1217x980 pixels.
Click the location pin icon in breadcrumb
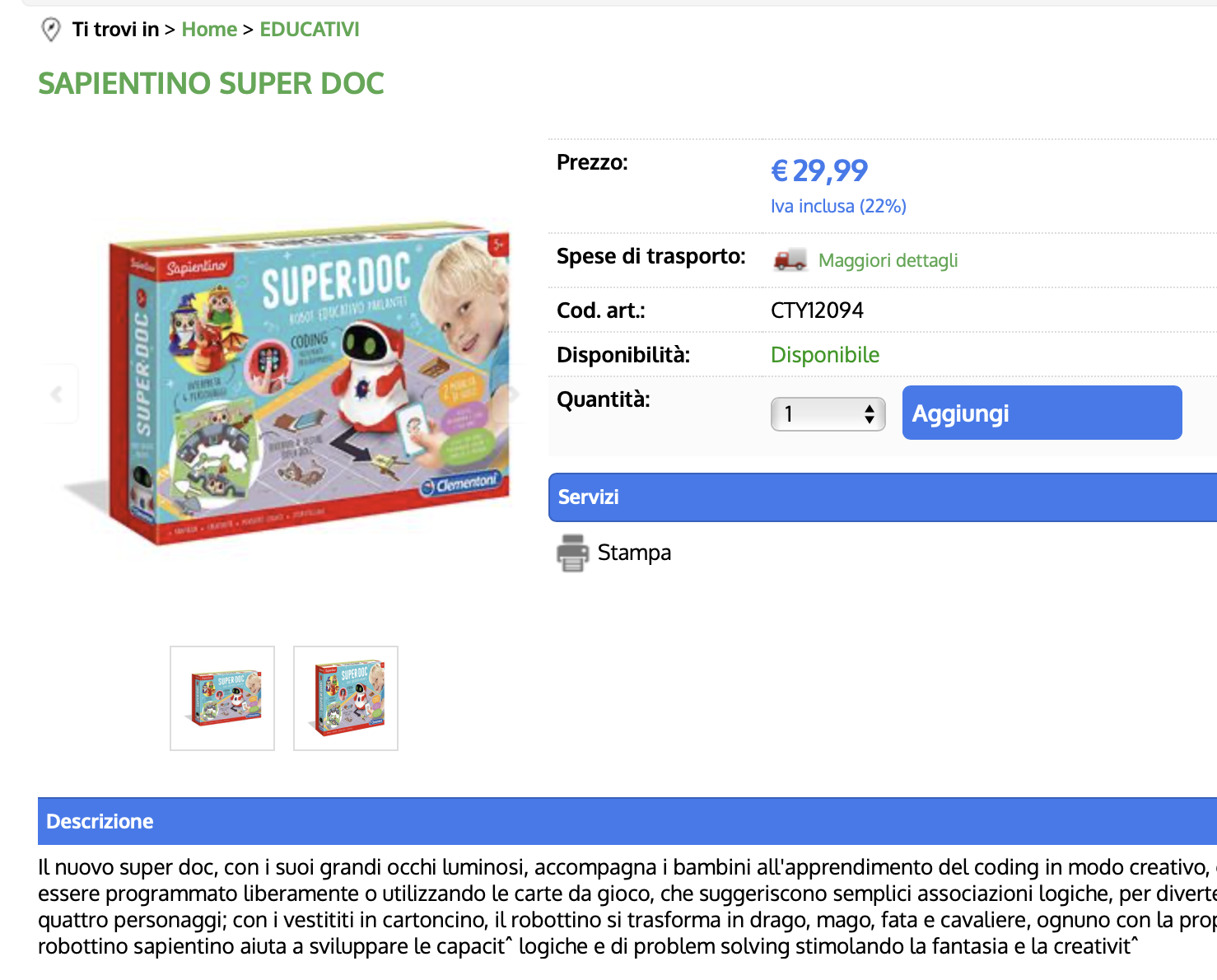(51, 30)
